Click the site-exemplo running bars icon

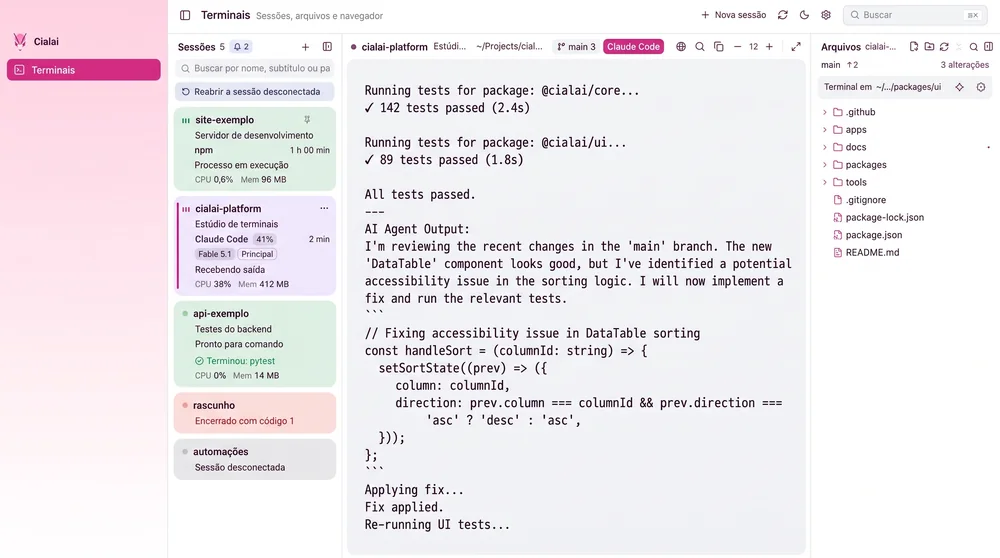186,120
